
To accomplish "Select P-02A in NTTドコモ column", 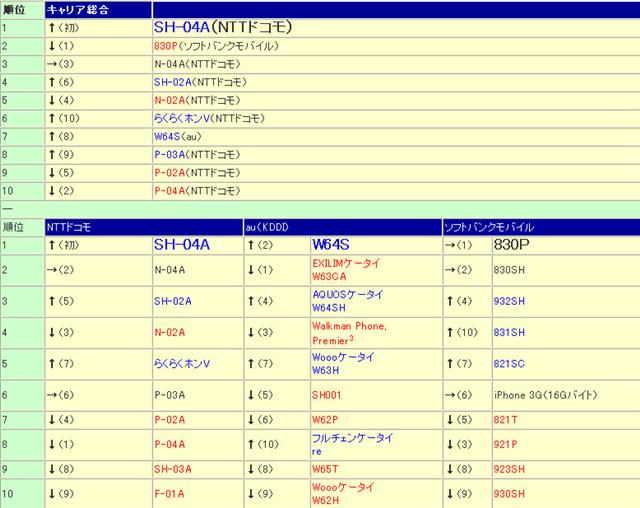I will (x=170, y=419).
